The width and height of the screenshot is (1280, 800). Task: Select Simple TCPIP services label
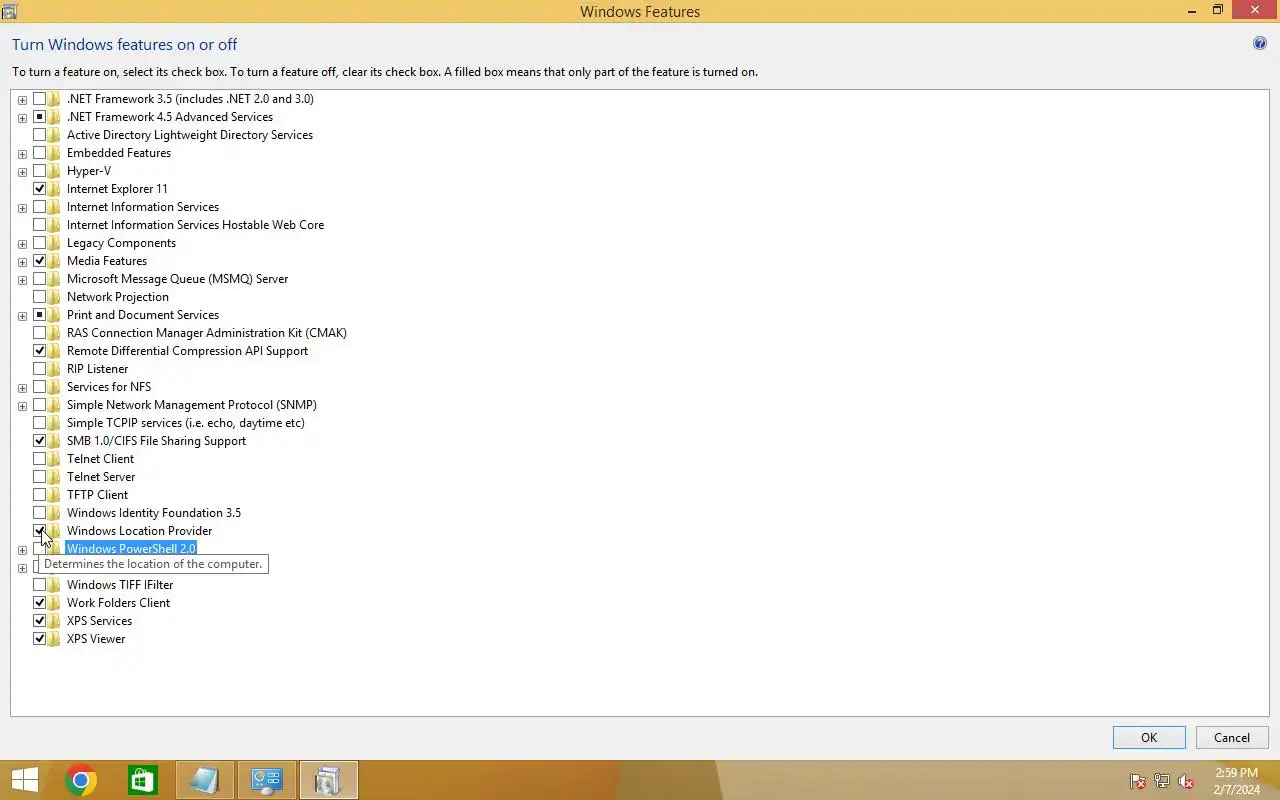186,423
